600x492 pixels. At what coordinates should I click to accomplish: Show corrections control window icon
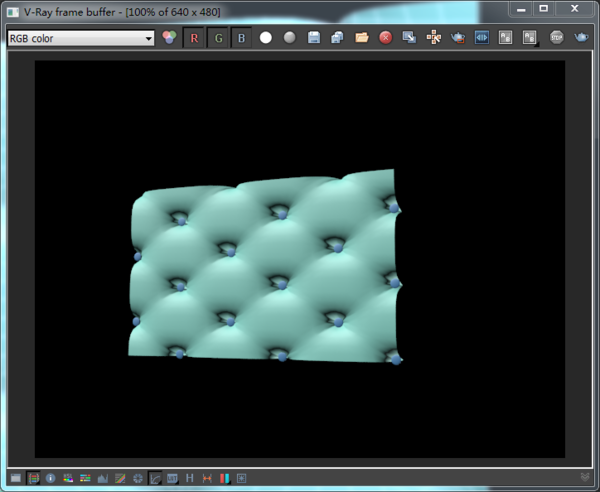(16, 478)
